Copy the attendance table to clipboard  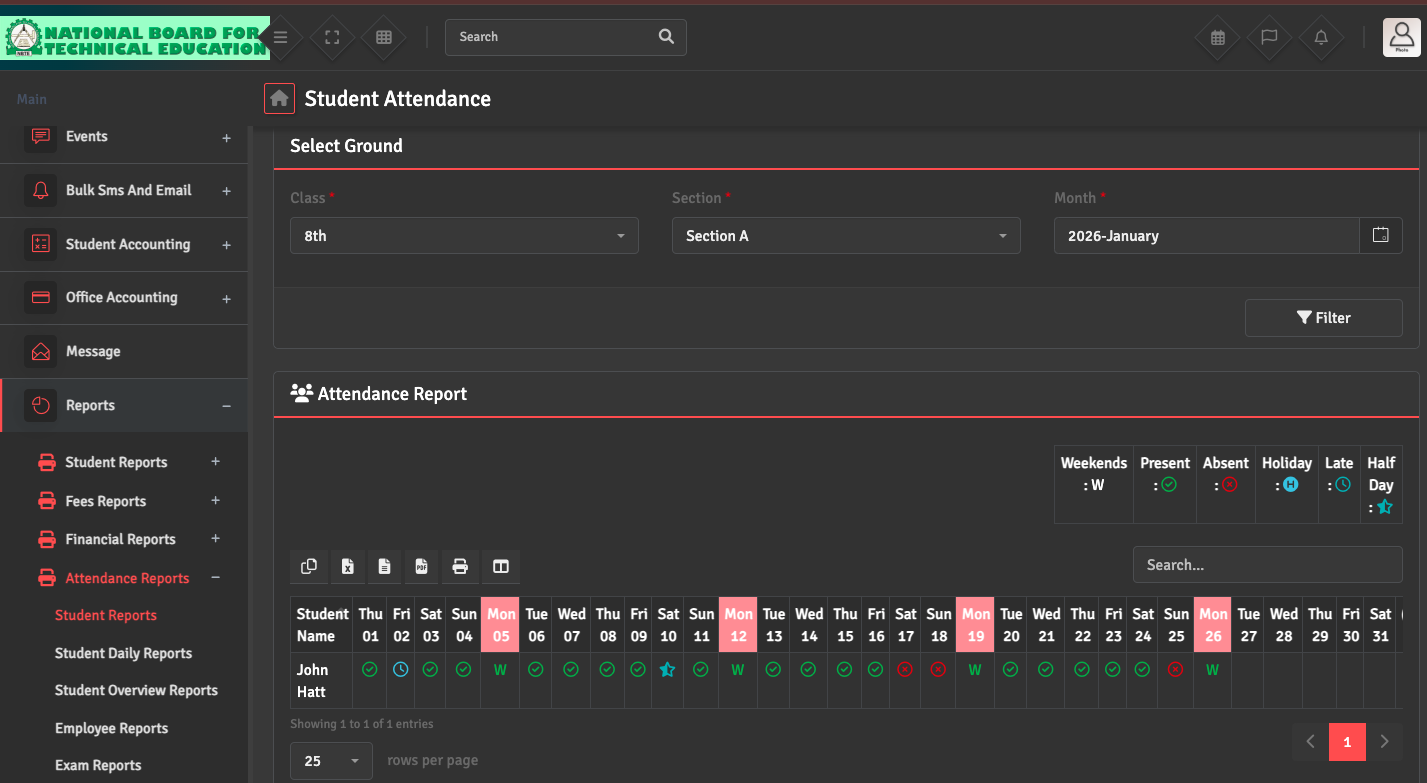309,567
